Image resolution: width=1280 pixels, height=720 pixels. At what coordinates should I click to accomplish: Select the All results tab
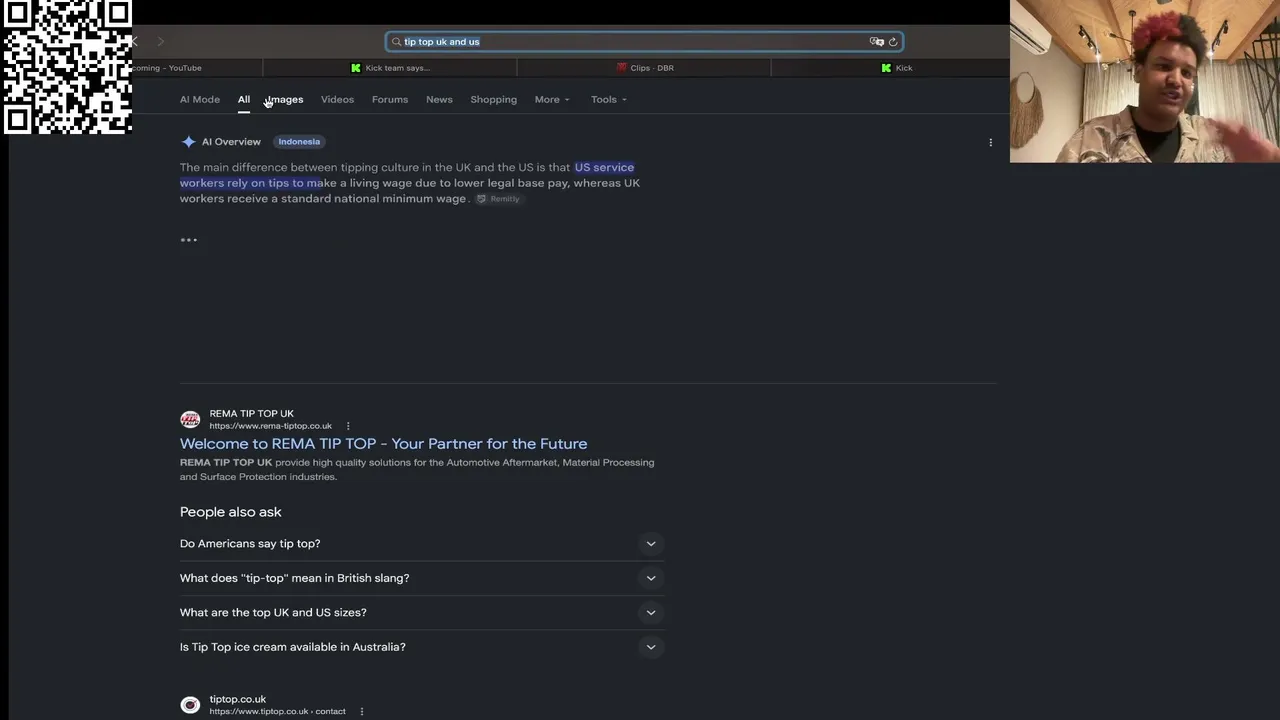point(244,100)
